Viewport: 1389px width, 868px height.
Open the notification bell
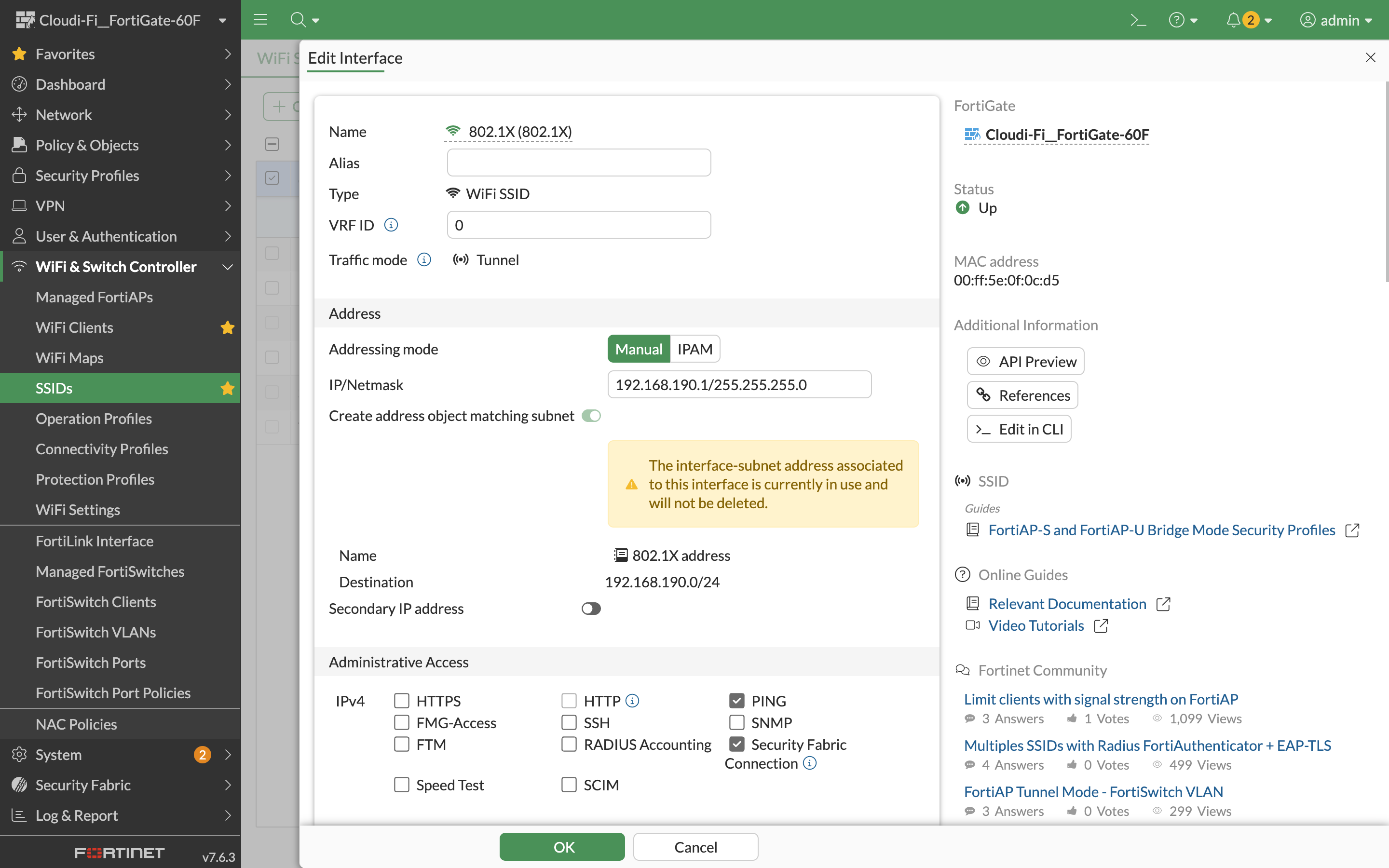pos(1233,19)
